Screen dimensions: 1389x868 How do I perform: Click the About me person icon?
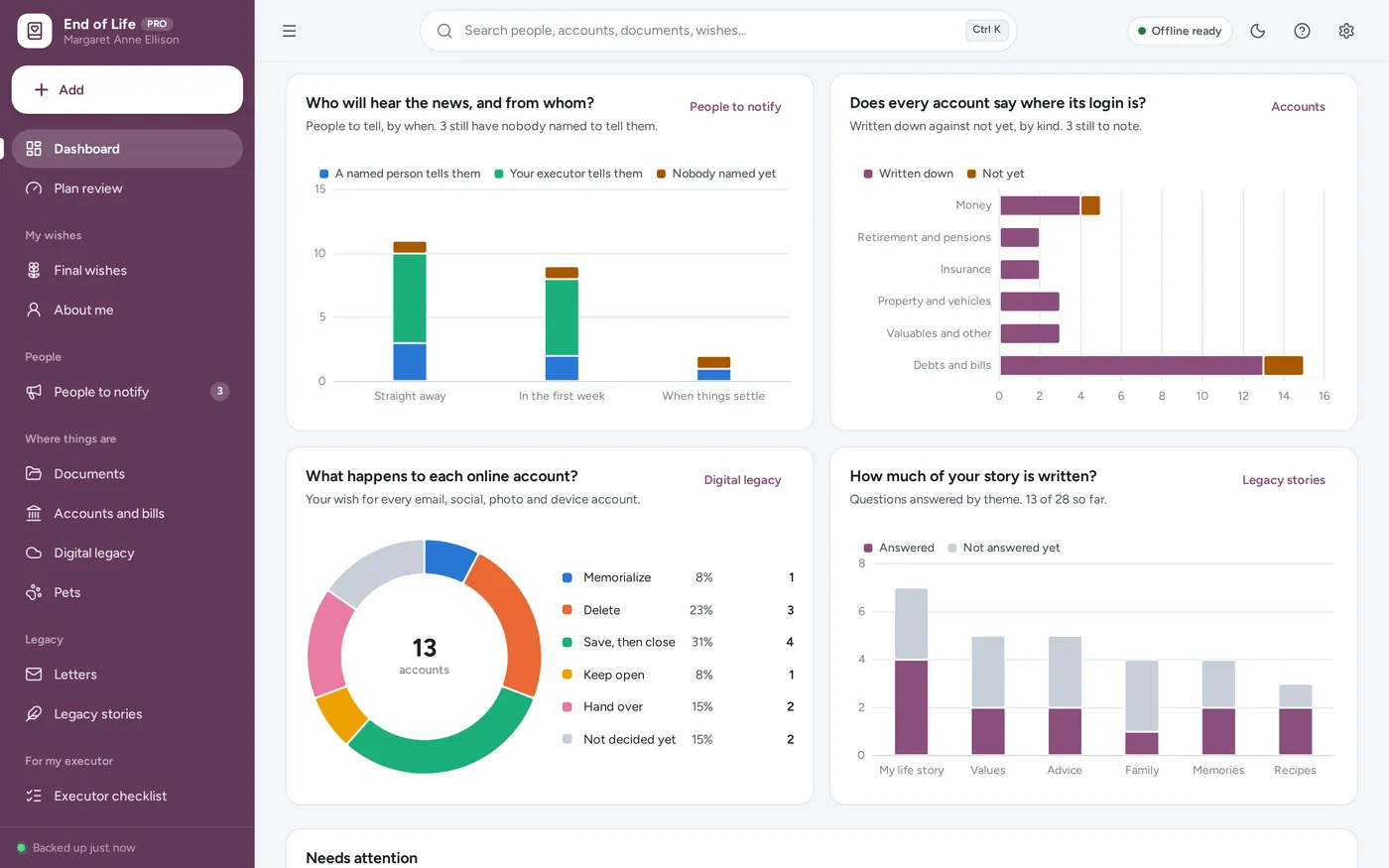point(34,310)
